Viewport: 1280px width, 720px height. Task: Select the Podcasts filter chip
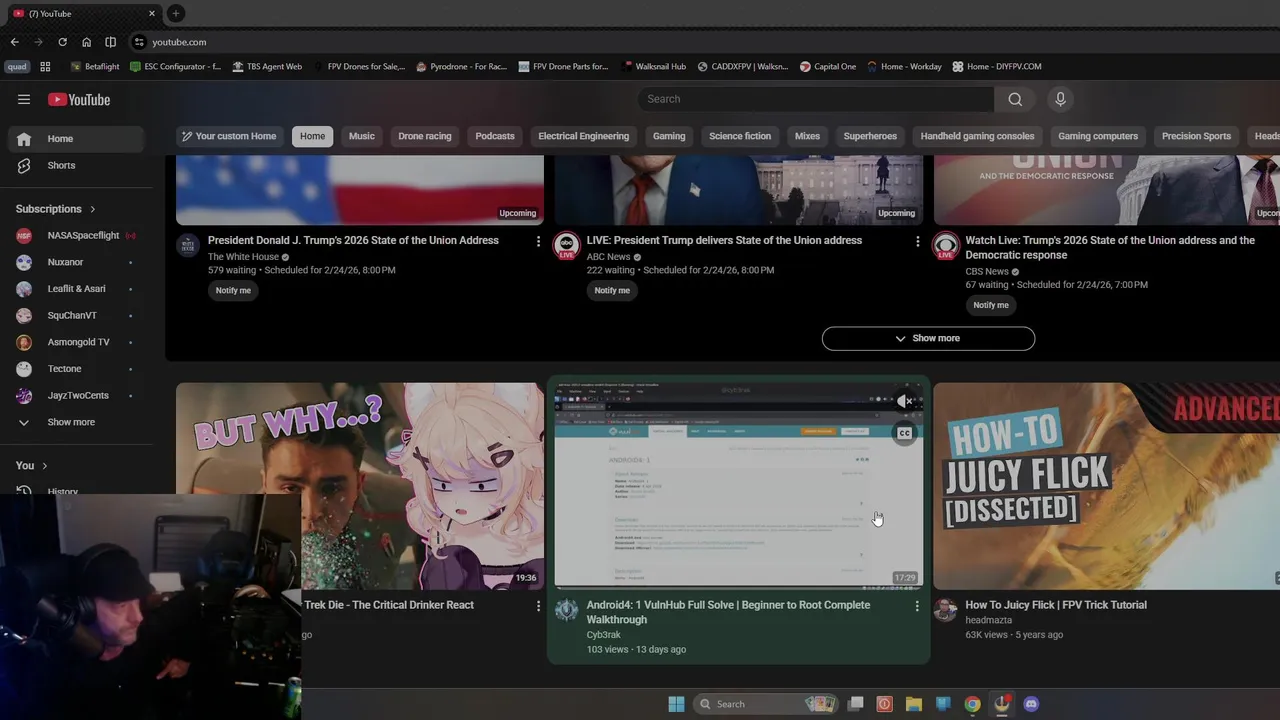(x=495, y=136)
